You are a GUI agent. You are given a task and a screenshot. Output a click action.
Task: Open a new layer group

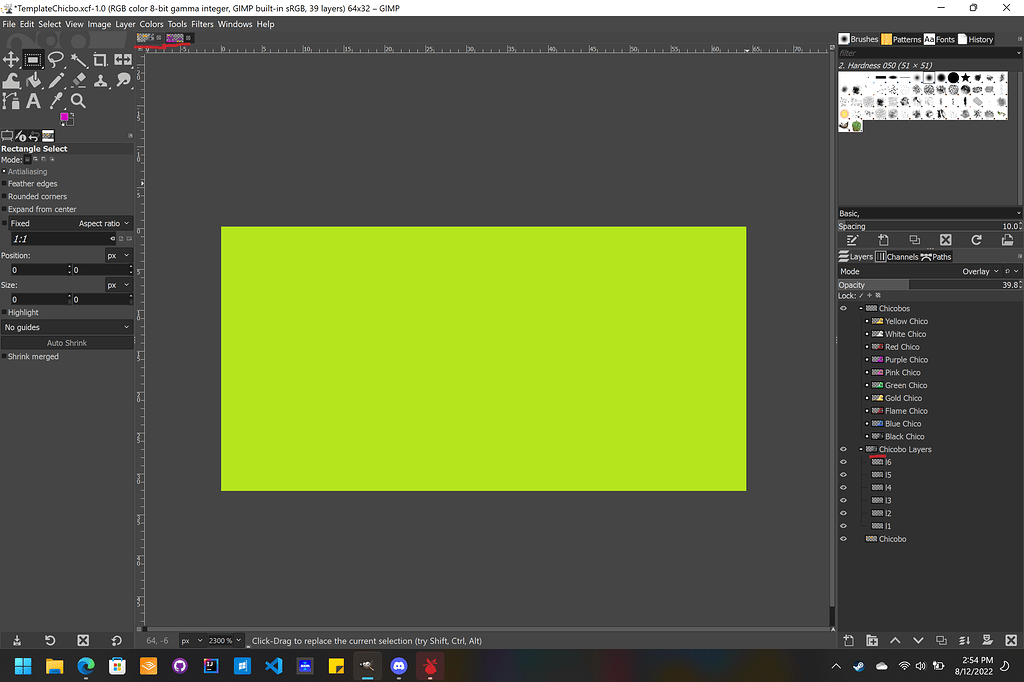[x=872, y=640]
